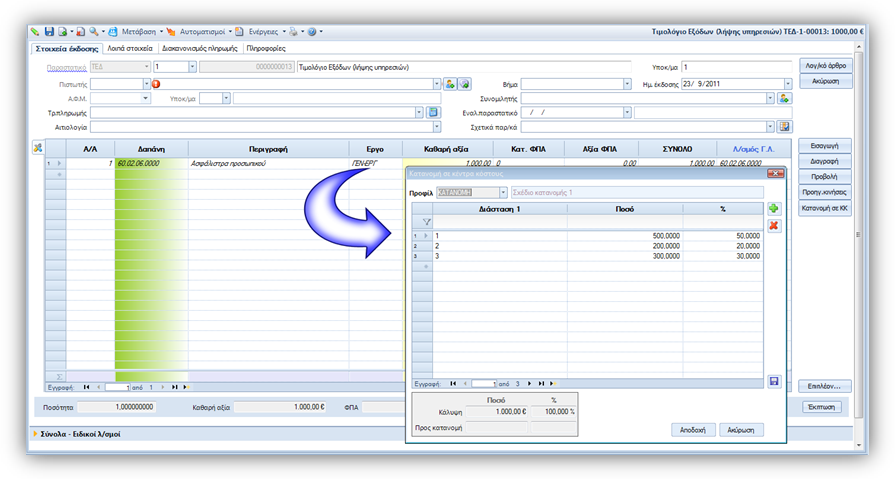
Task: Click the Προβολή button
Action: 825,177
